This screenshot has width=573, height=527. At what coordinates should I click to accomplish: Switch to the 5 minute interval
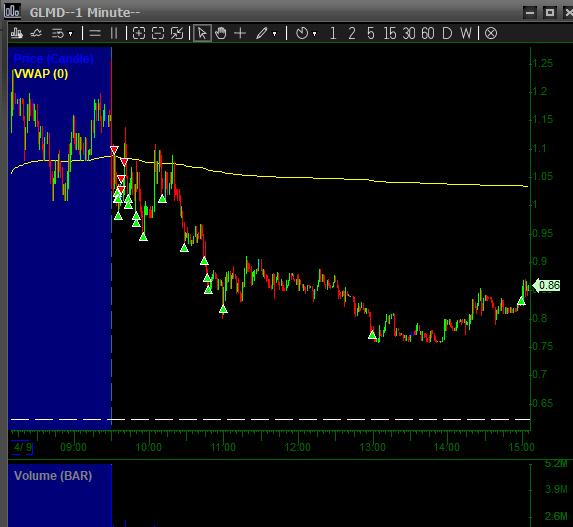[371, 34]
